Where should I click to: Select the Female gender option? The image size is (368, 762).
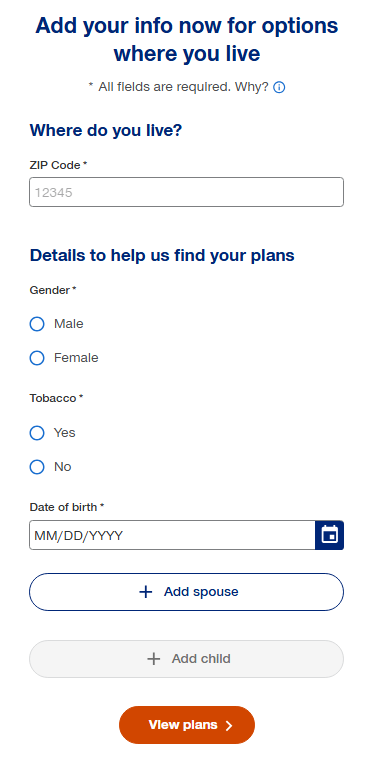pos(37,358)
